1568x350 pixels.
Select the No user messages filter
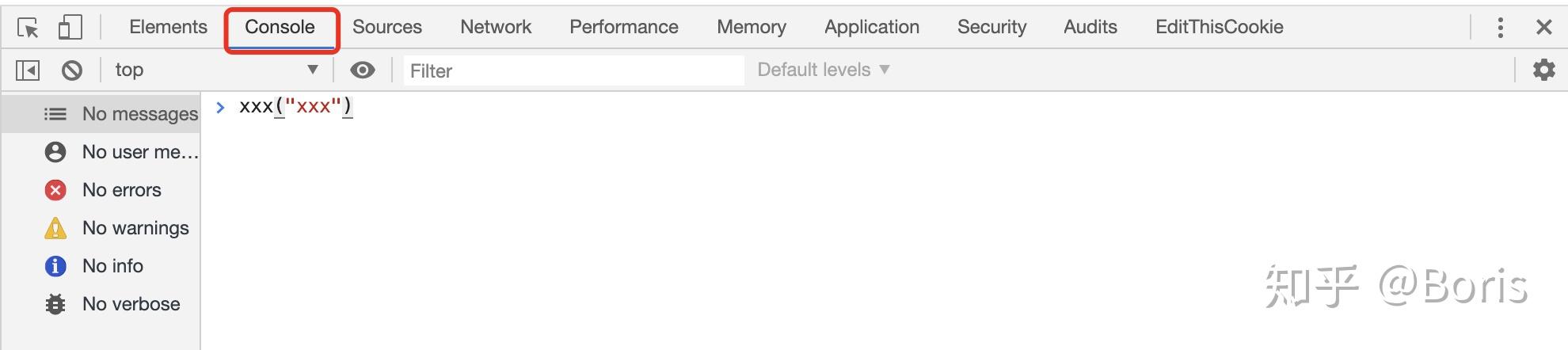[139, 152]
